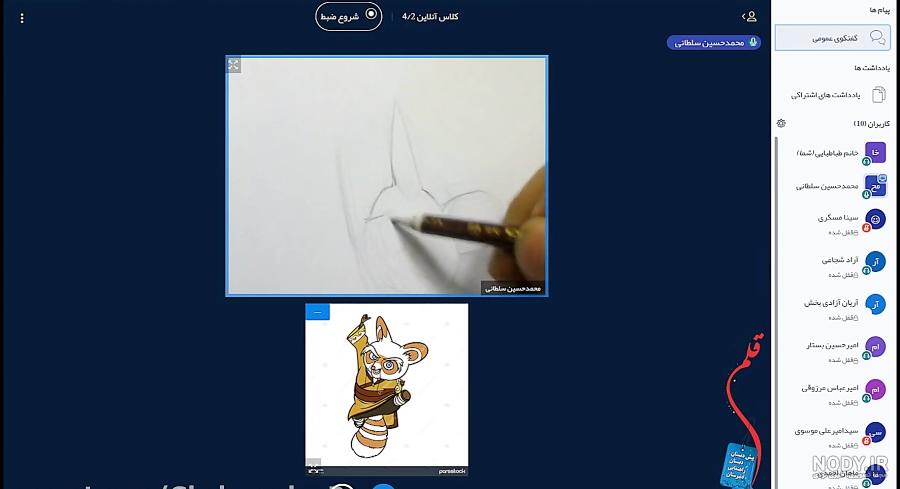Select user خانم طباطبایی (شما) avatar

(x=875, y=153)
